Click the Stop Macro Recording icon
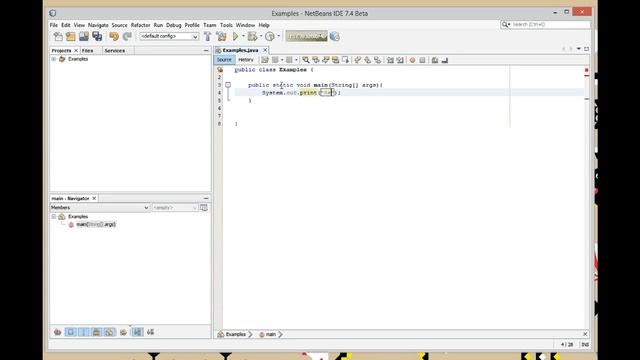This screenshot has width=640, height=360. [422, 60]
